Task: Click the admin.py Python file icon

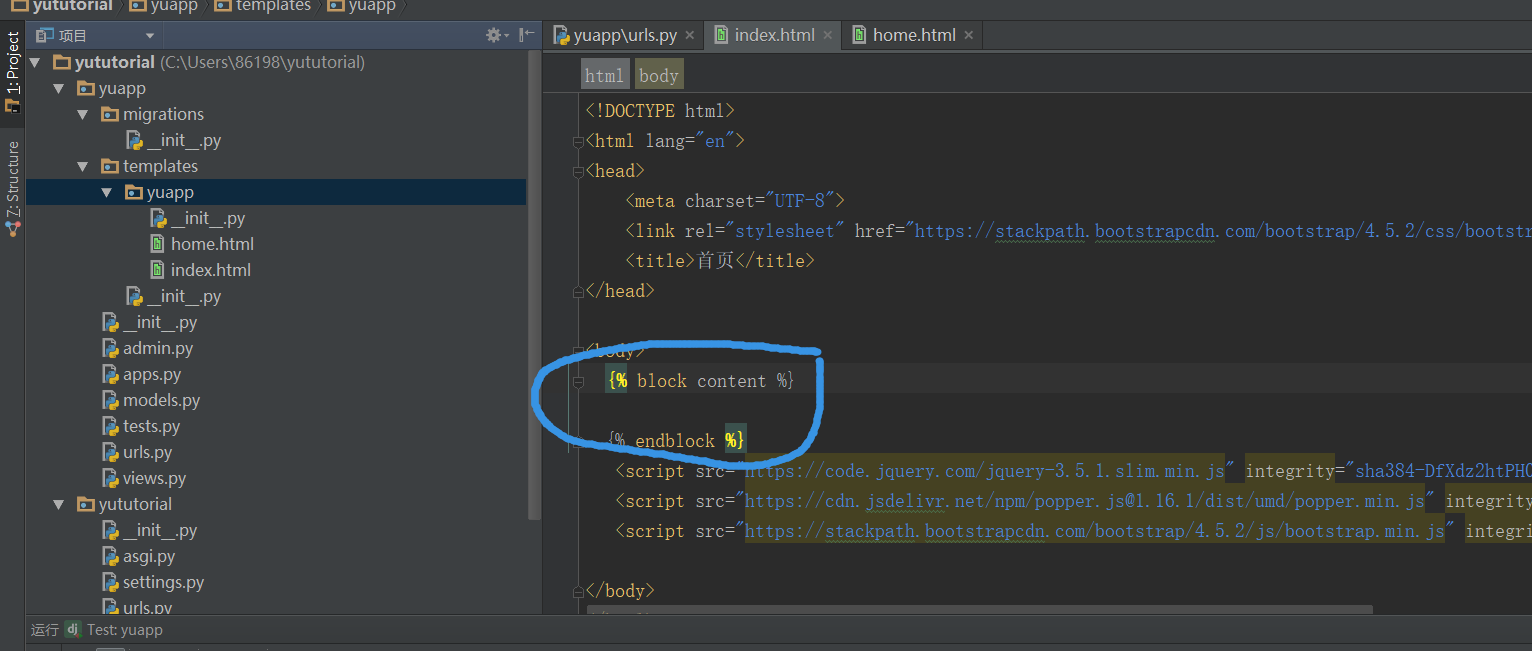Action: click(110, 348)
